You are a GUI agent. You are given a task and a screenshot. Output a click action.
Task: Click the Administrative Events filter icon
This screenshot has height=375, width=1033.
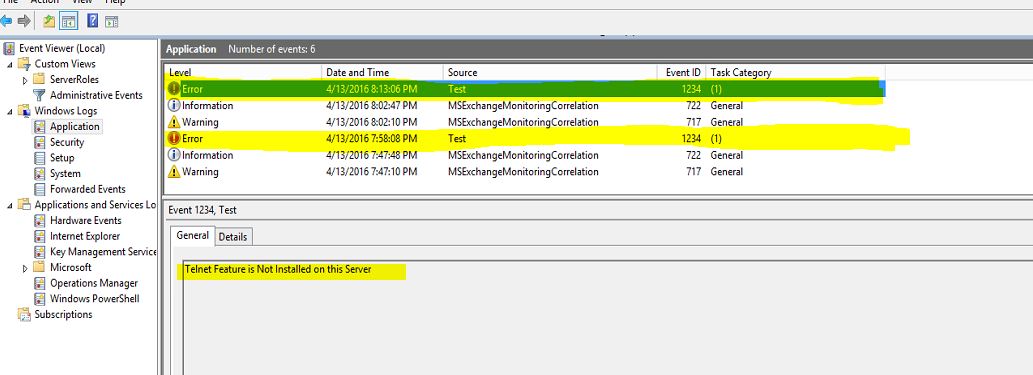click(40, 95)
